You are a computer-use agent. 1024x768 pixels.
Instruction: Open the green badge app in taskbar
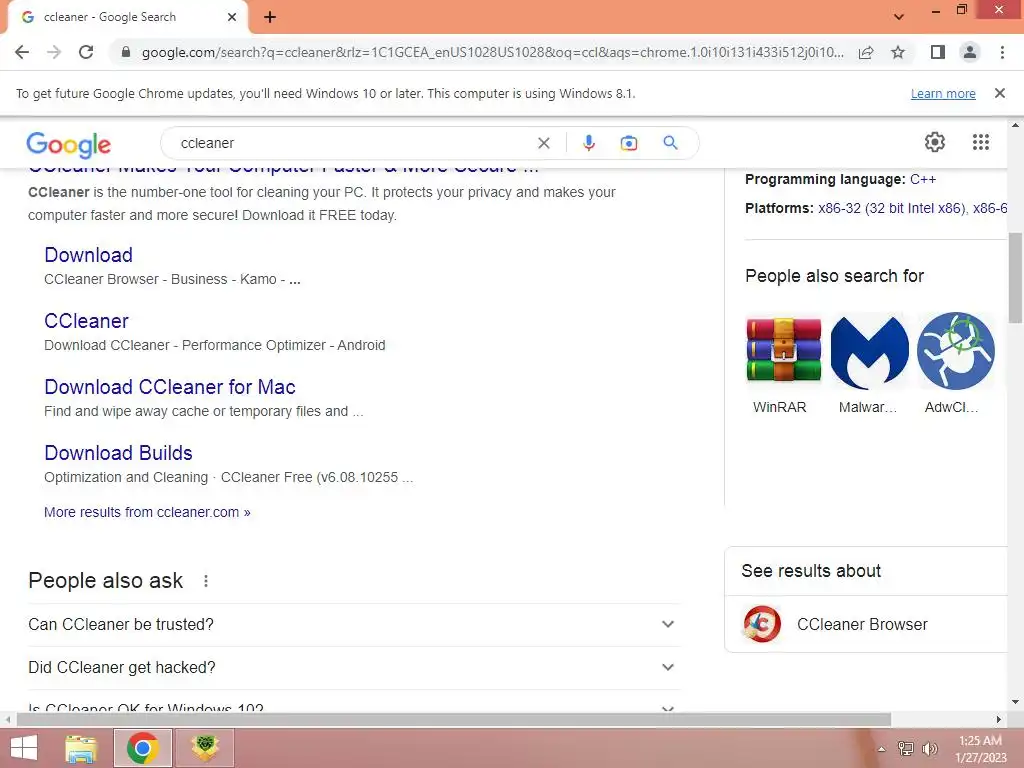[204, 748]
